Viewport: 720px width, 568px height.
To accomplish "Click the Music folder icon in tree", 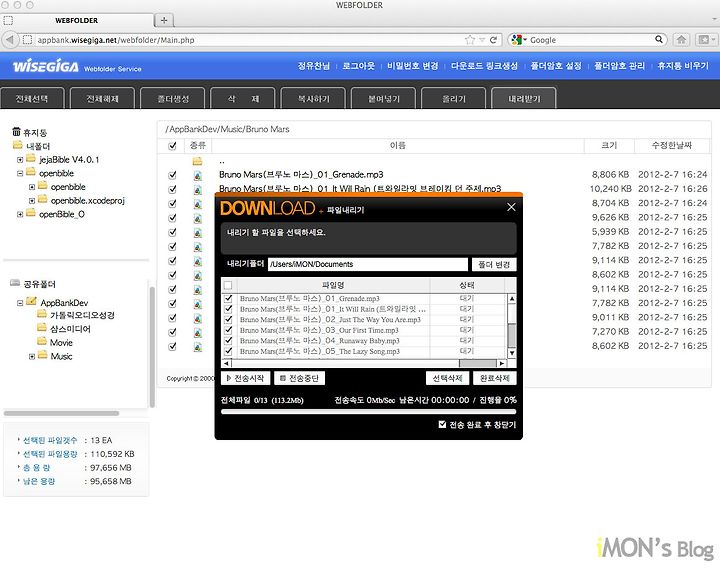I will [x=43, y=355].
